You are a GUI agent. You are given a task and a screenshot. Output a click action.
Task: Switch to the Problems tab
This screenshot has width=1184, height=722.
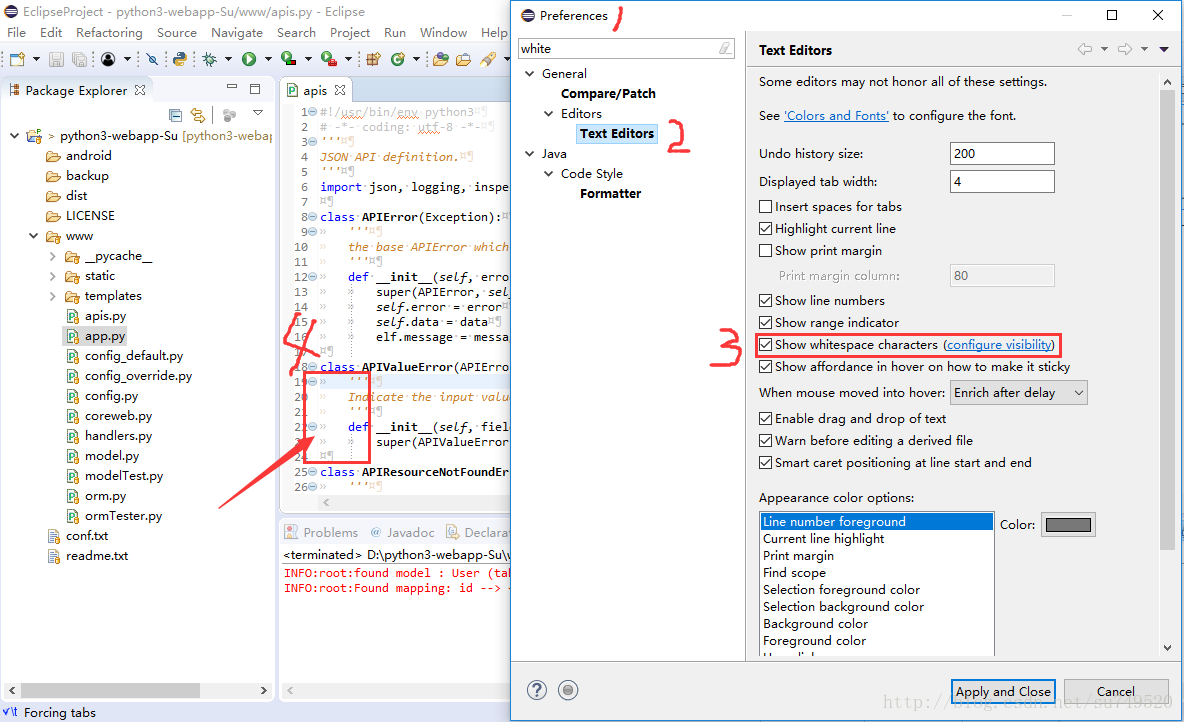[322, 532]
